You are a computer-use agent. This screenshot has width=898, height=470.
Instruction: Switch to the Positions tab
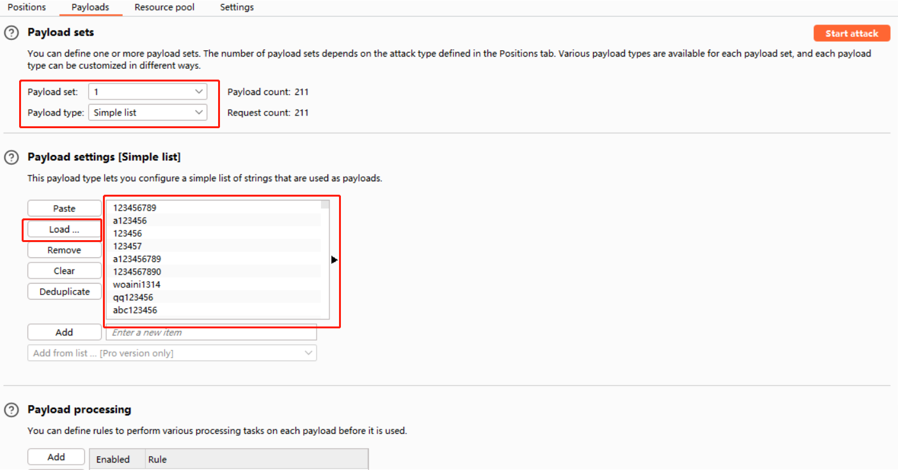27,7
